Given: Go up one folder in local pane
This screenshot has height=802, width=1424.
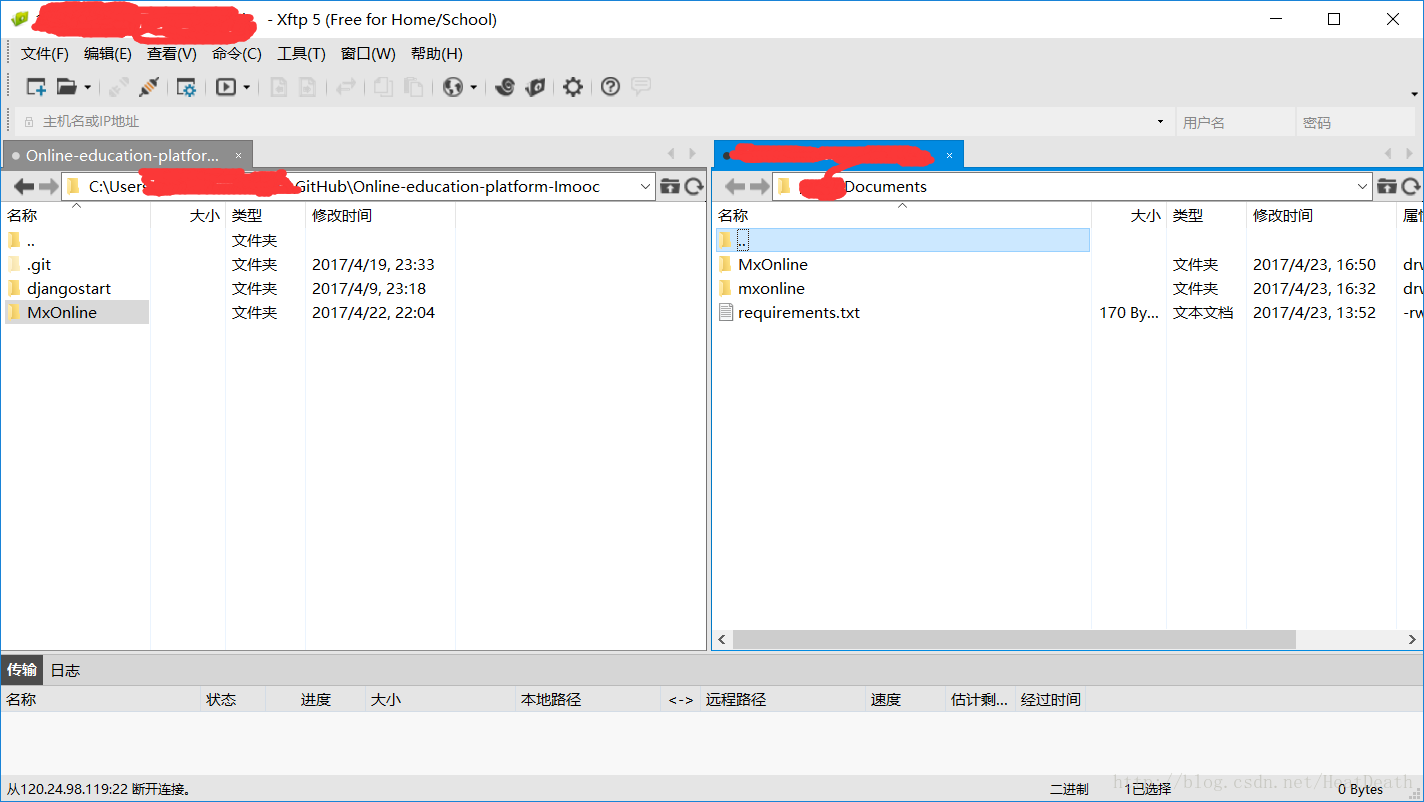Looking at the screenshot, I should click(670, 187).
